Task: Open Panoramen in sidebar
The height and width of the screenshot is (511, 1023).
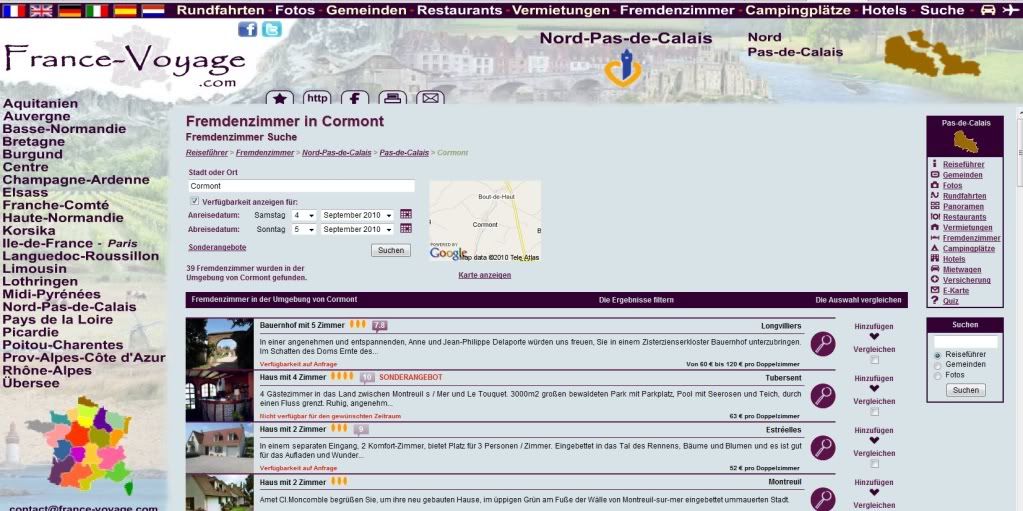Action: (x=963, y=206)
